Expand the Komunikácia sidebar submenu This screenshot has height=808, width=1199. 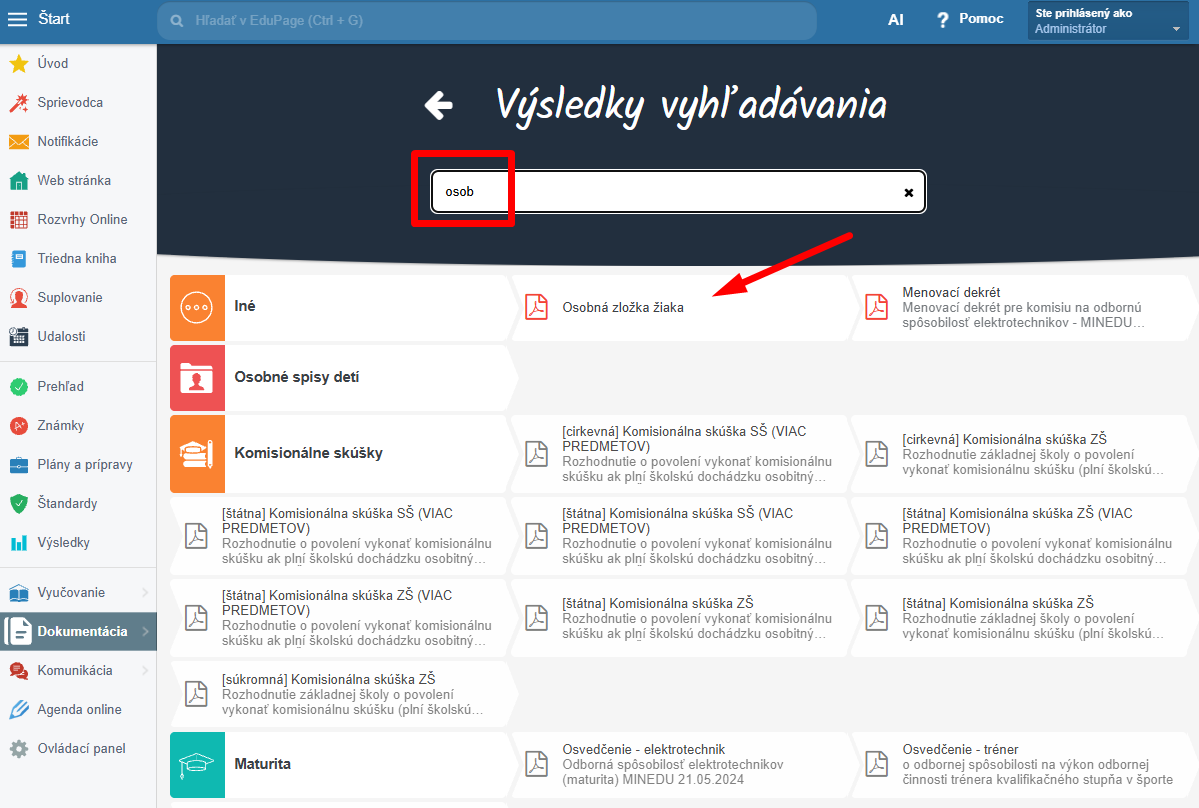[x=145, y=670]
